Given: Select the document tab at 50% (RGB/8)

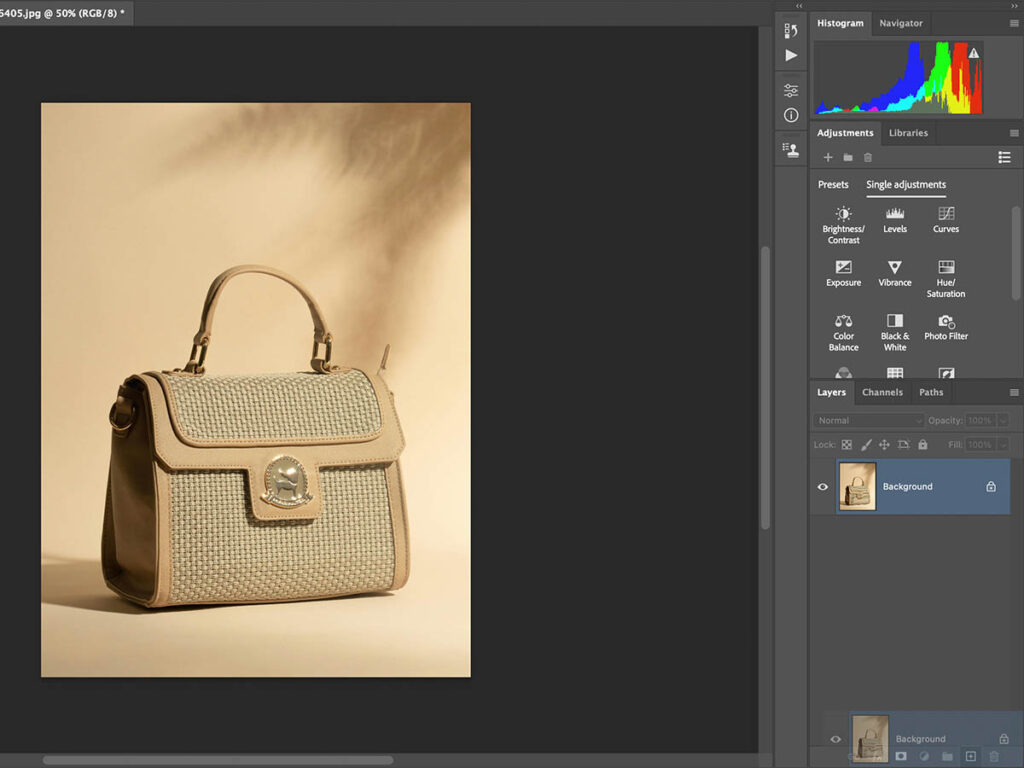Looking at the screenshot, I should point(65,13).
